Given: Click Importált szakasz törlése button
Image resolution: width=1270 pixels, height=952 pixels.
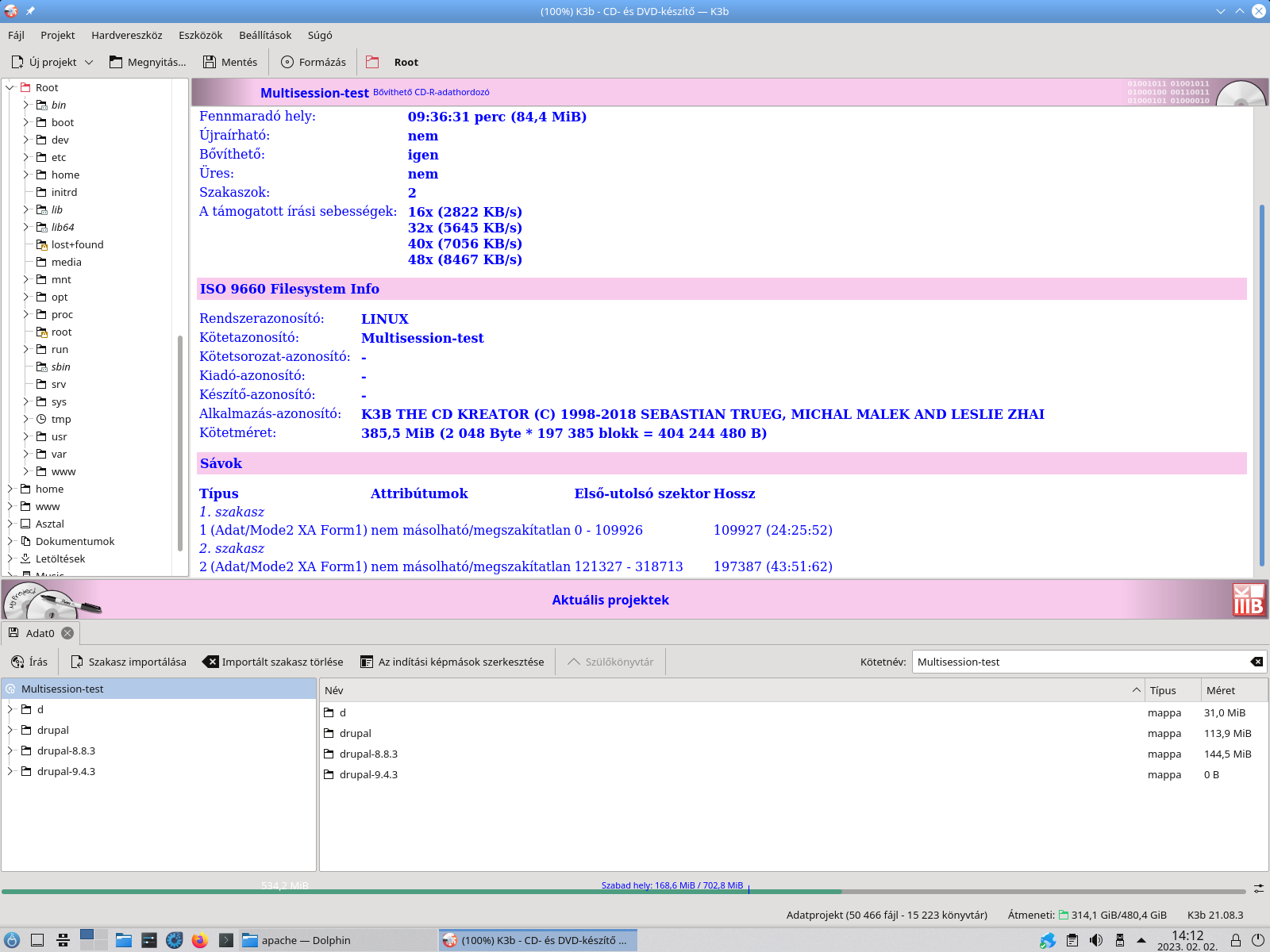Looking at the screenshot, I should pos(273,662).
